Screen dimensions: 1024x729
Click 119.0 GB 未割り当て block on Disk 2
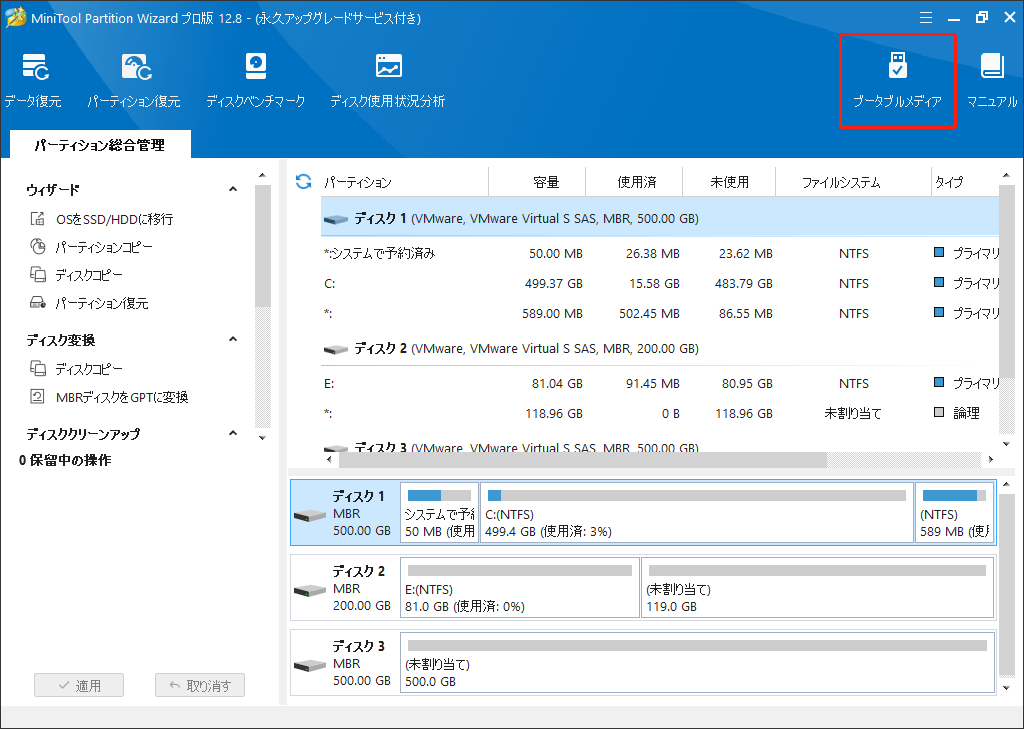click(x=818, y=588)
